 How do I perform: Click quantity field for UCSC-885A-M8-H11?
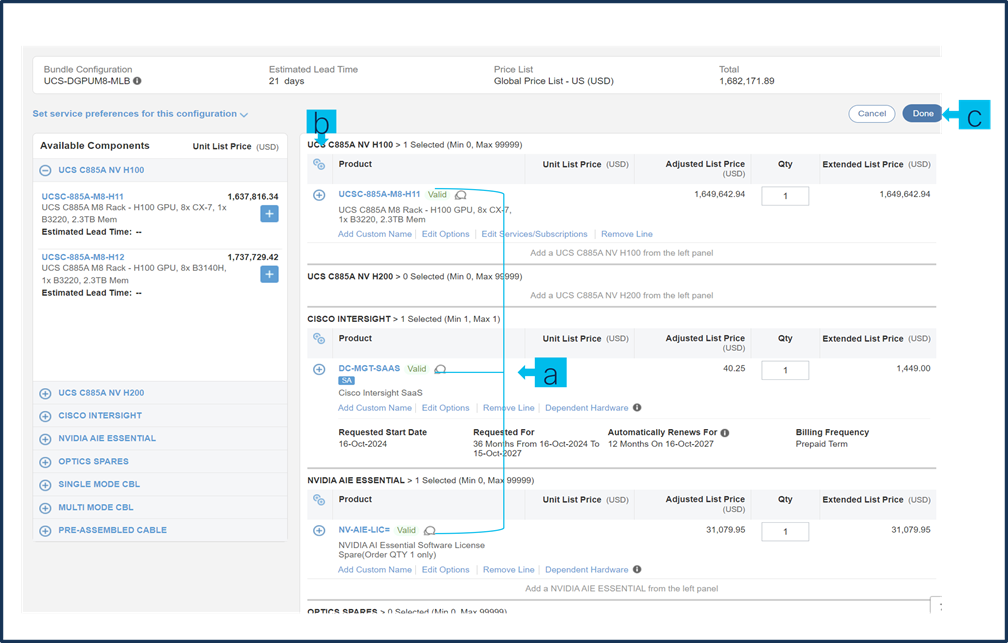tap(785, 196)
